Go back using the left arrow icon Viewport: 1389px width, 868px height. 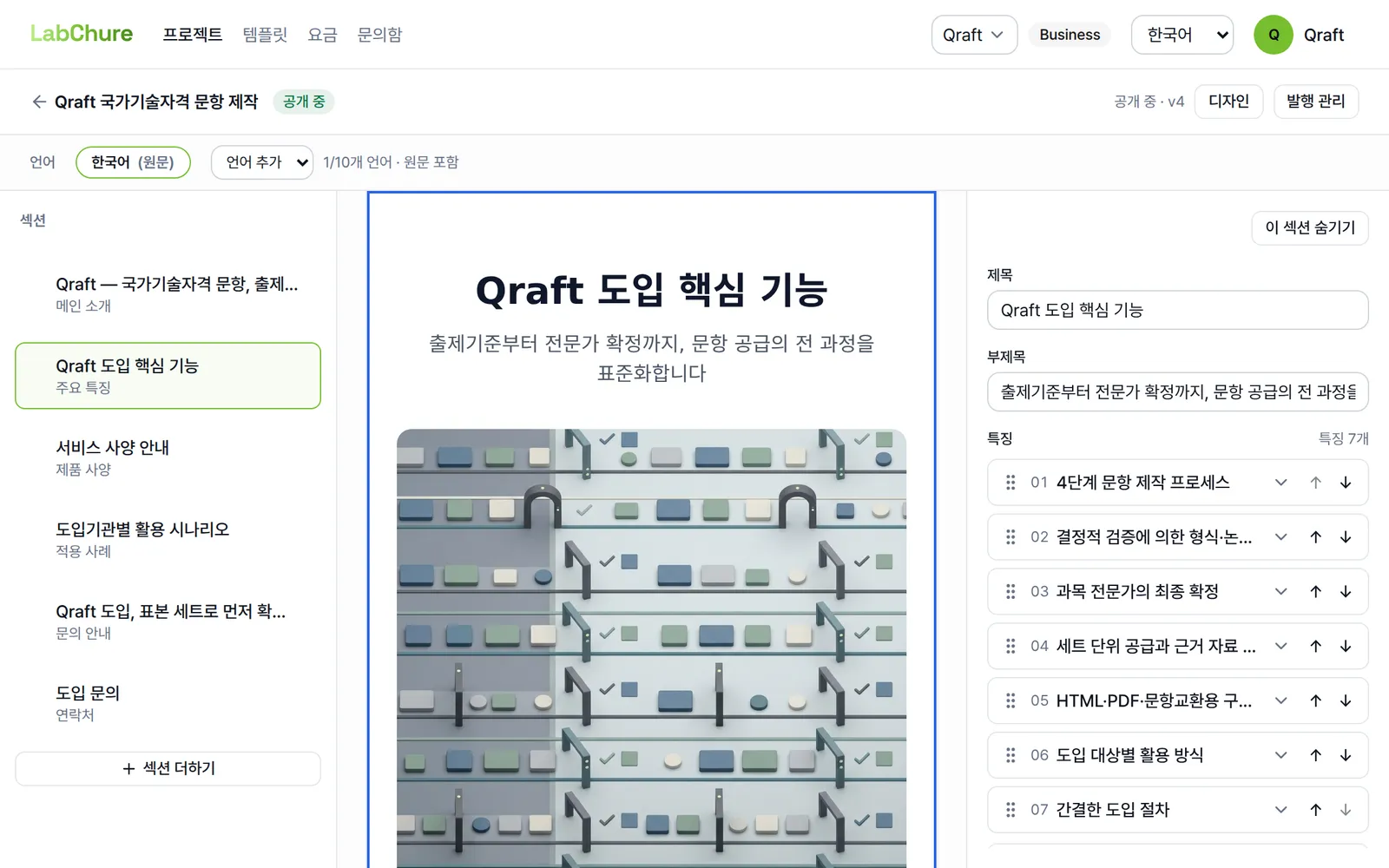pyautogui.click(x=39, y=102)
